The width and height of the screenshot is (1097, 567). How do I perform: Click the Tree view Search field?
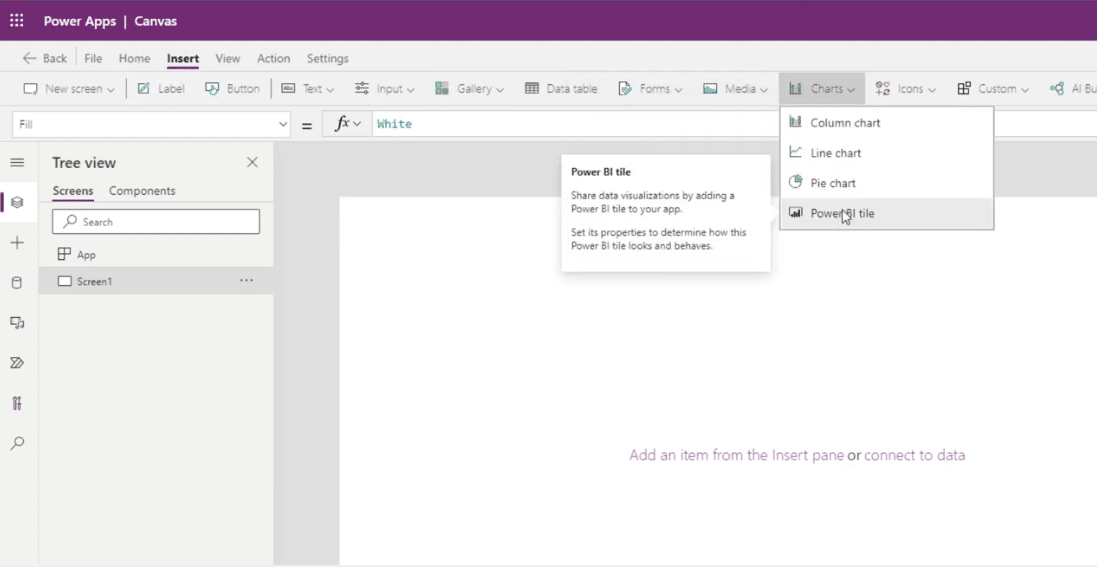point(156,221)
